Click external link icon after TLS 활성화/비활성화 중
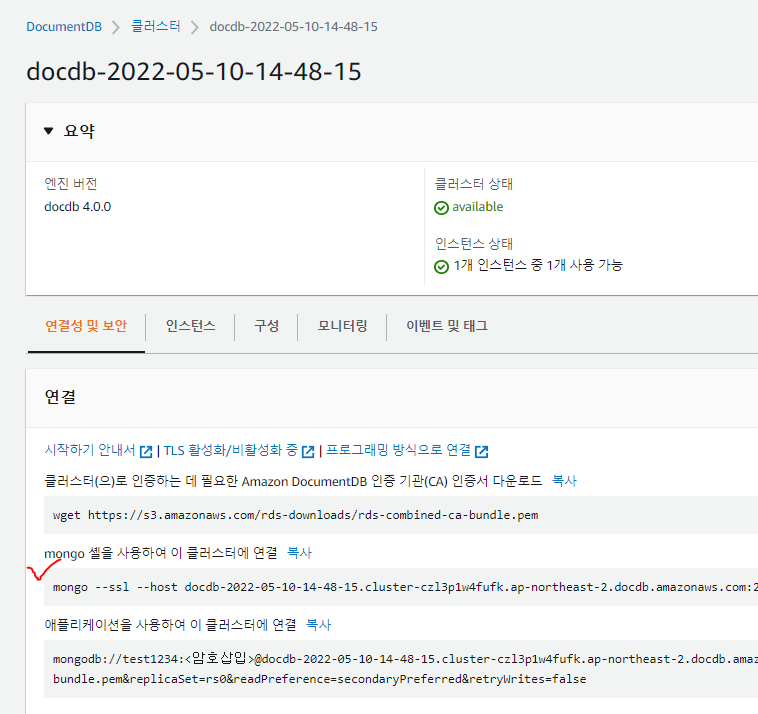The height and width of the screenshot is (714, 758). pyautogui.click(x=309, y=451)
